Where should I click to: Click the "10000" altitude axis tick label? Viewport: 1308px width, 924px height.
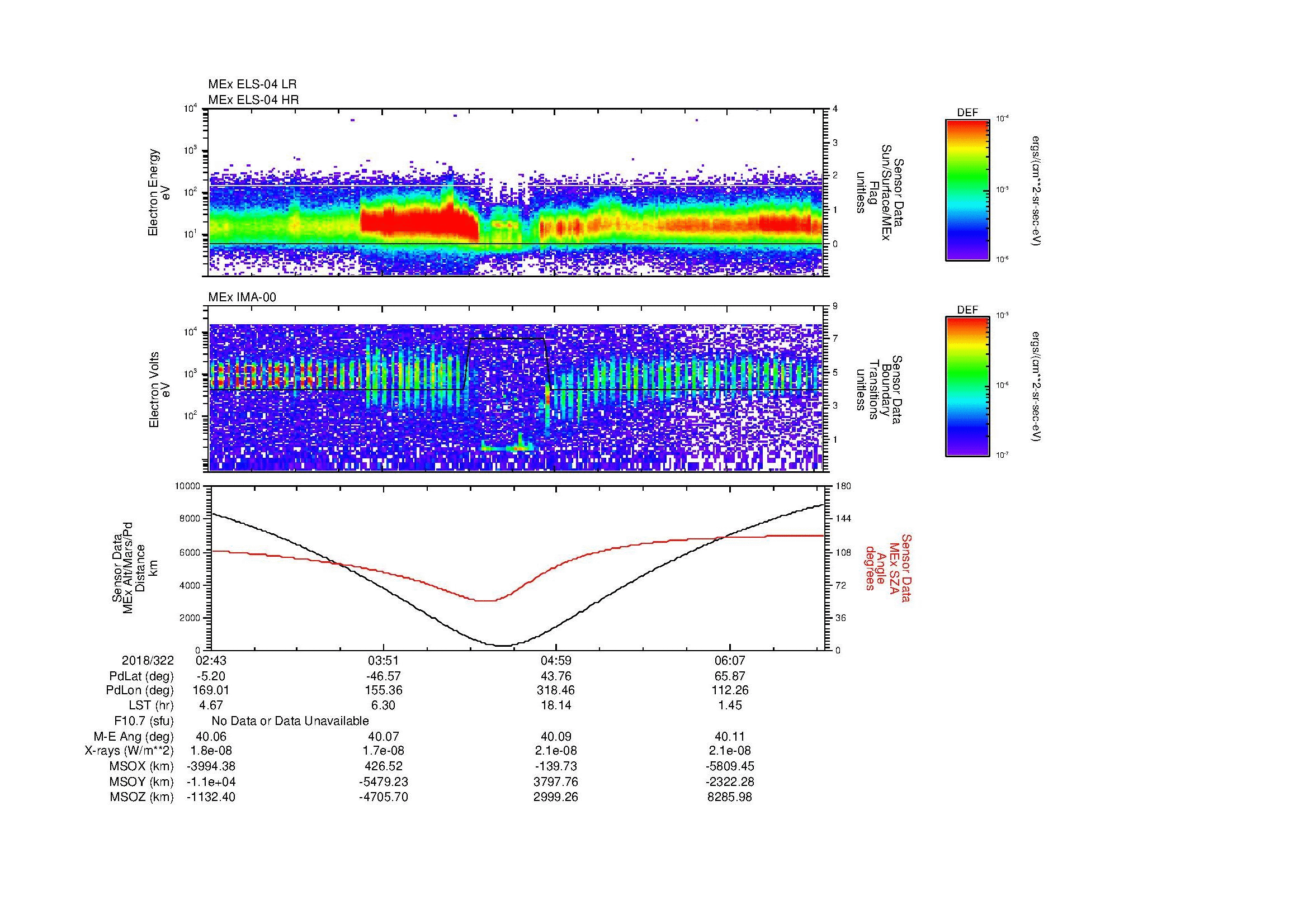tap(187, 486)
